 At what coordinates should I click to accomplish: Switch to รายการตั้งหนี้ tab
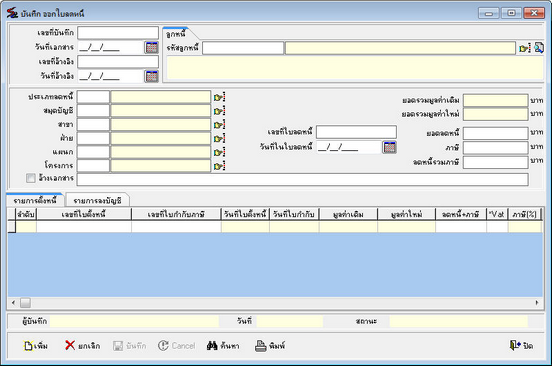(x=35, y=200)
